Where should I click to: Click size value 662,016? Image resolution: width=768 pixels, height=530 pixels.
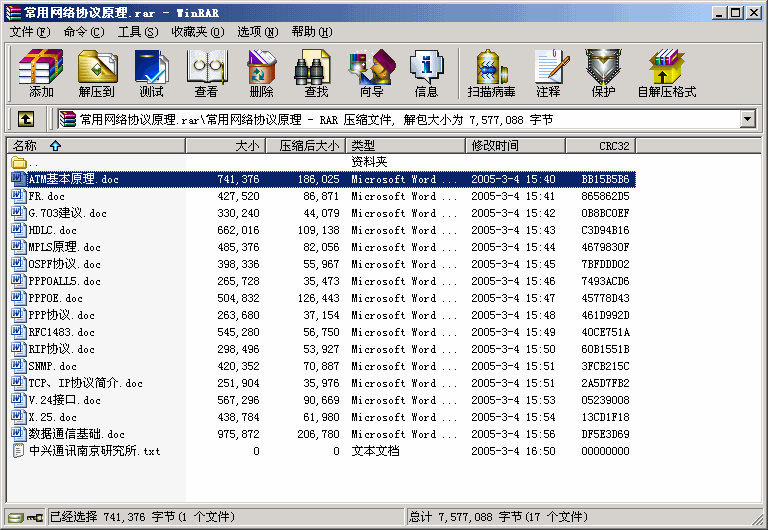239,230
